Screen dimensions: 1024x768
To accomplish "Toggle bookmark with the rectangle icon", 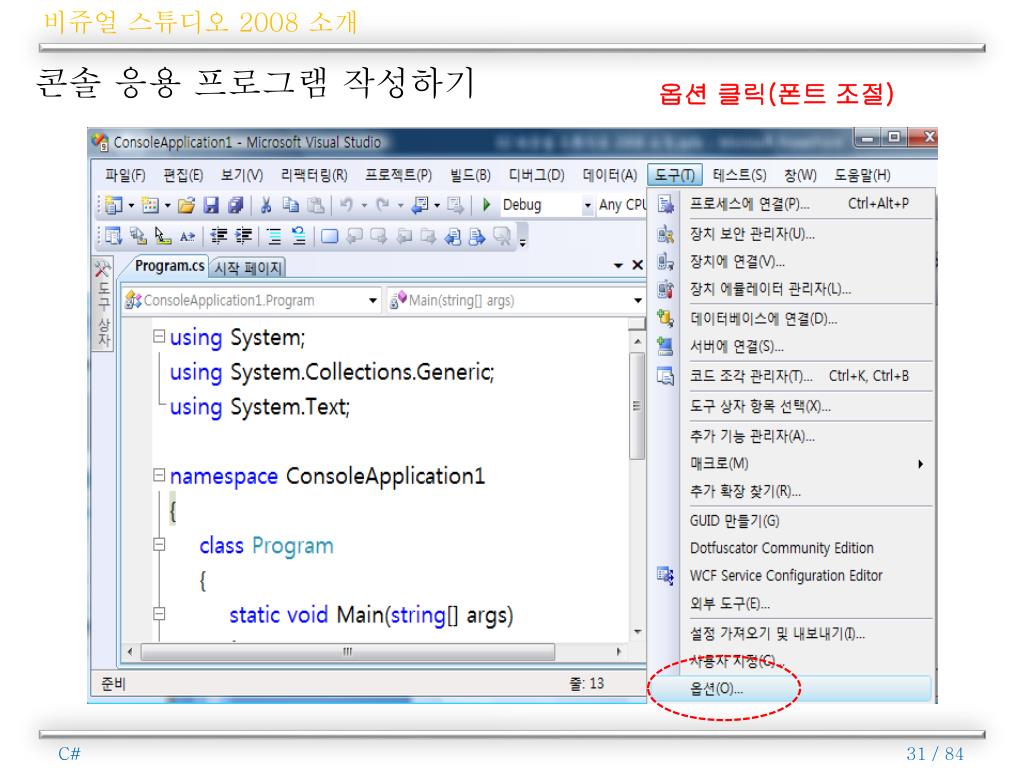I will tap(330, 236).
